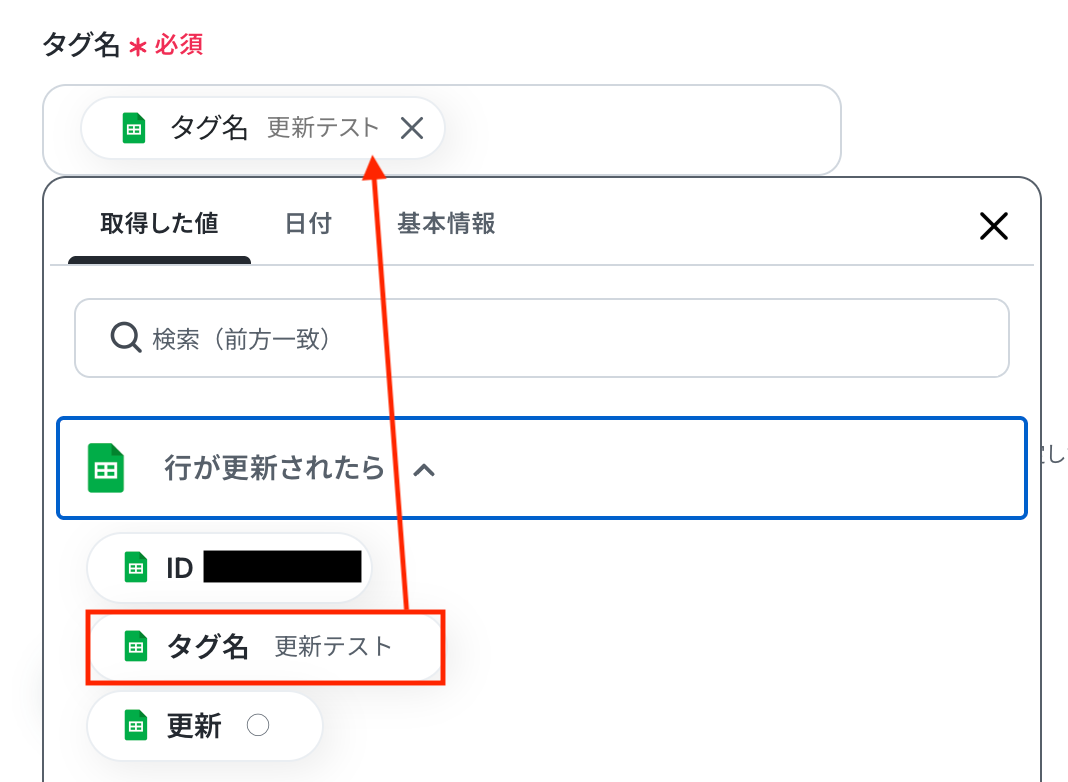Screen dimensions: 1068x782
Task: Remove the selected タグ名 chip with its X
Action: [x=412, y=128]
